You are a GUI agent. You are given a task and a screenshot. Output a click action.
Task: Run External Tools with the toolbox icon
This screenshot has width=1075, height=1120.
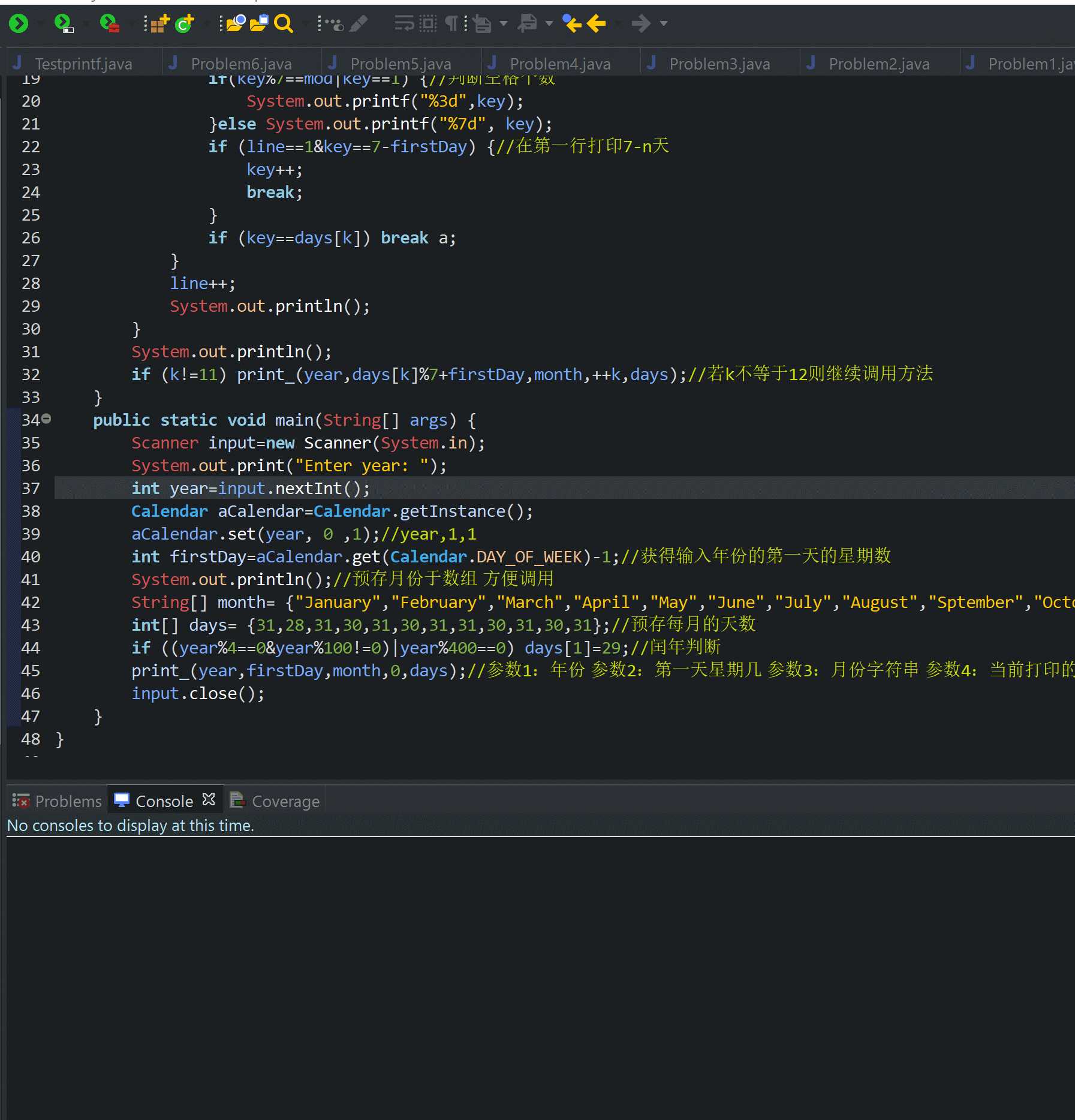[109, 23]
